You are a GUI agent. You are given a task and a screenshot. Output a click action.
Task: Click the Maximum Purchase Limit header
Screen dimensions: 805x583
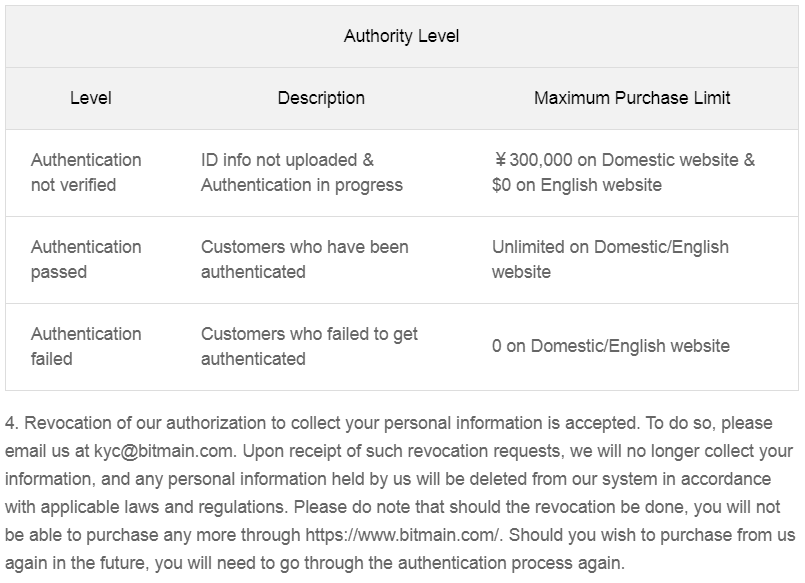click(x=632, y=98)
